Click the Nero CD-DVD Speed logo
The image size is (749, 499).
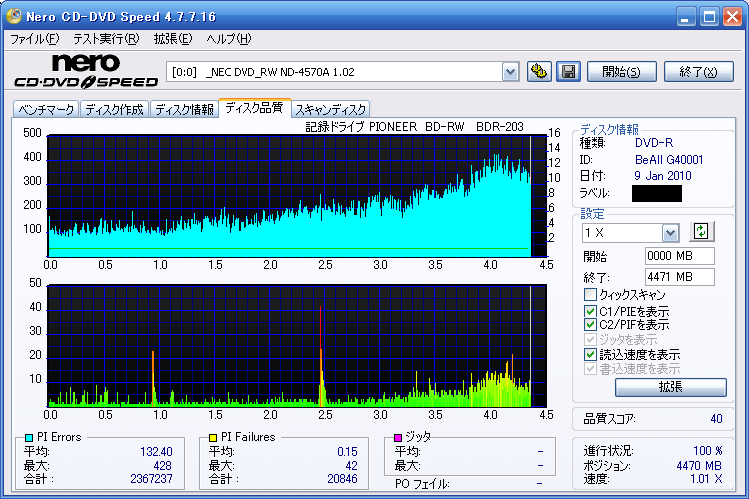(x=86, y=71)
